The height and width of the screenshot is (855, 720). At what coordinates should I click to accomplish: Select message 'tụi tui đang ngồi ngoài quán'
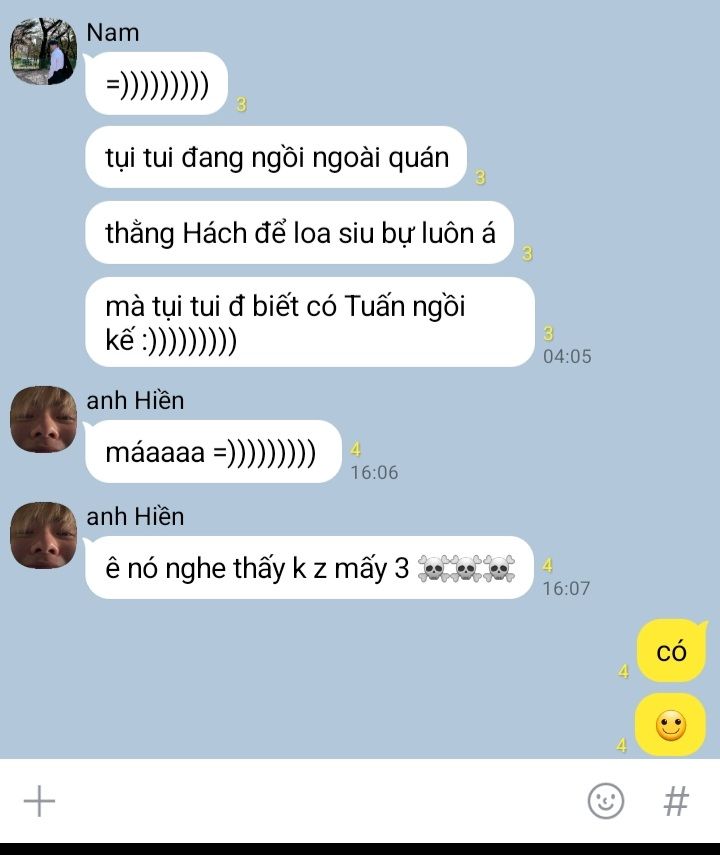[276, 158]
